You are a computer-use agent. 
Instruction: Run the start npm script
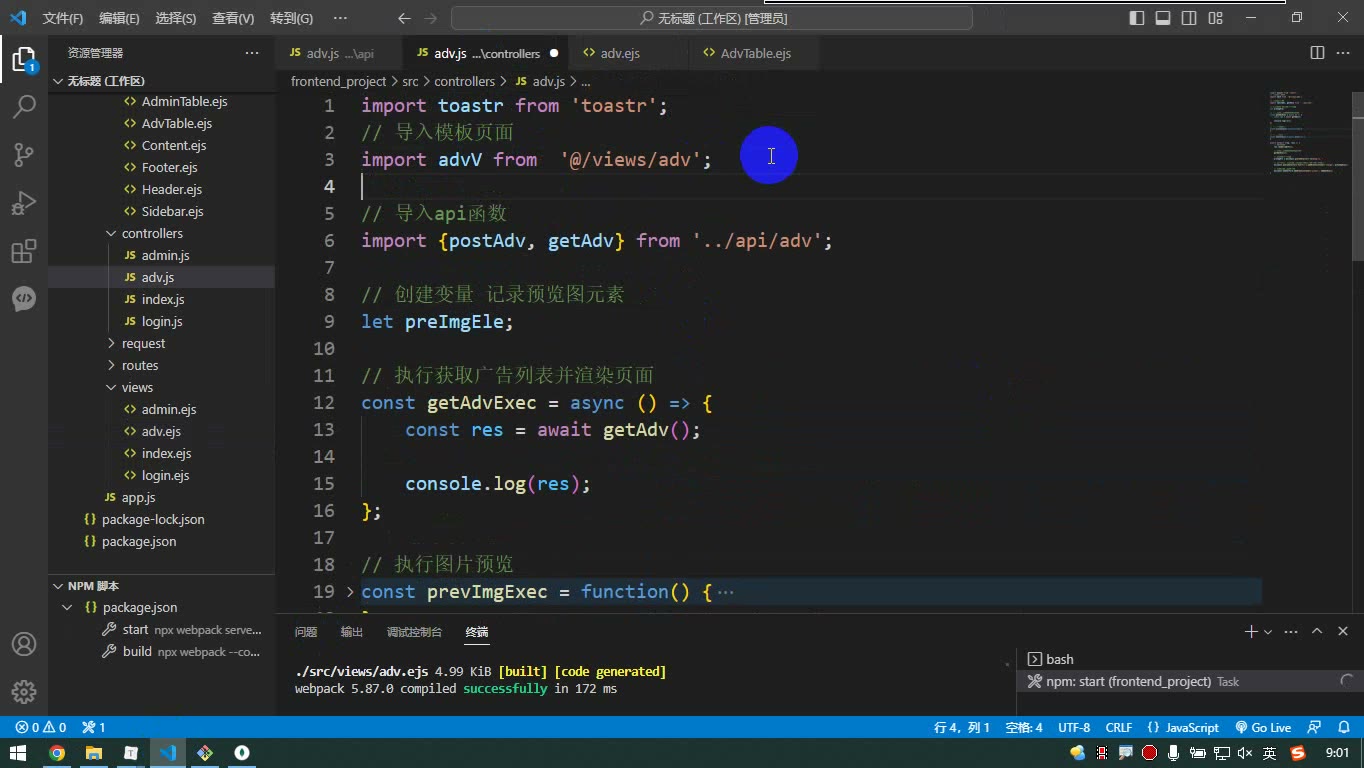[x=135, y=630]
